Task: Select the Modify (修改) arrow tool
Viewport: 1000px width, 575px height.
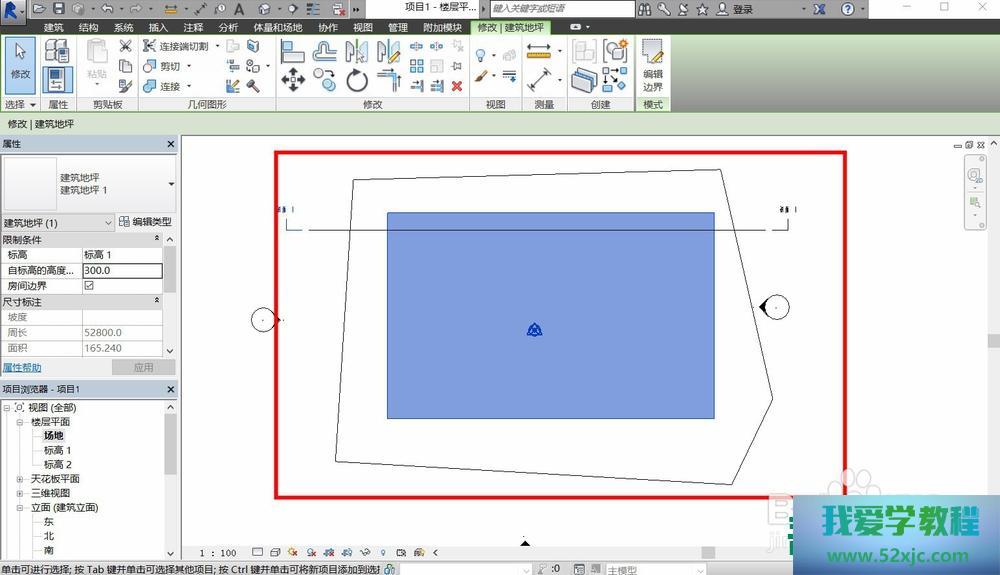Action: tap(20, 60)
